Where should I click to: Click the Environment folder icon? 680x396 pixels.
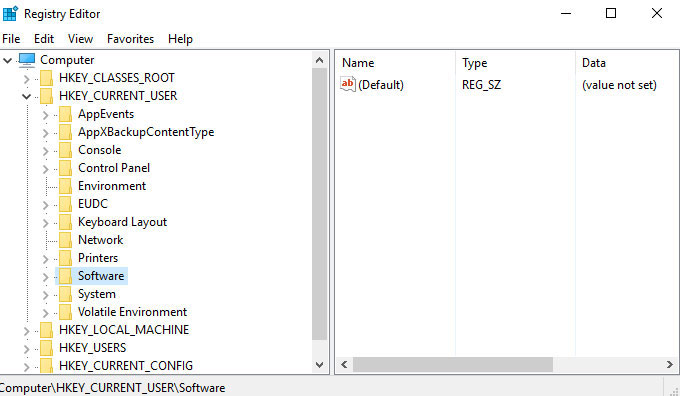click(x=65, y=186)
